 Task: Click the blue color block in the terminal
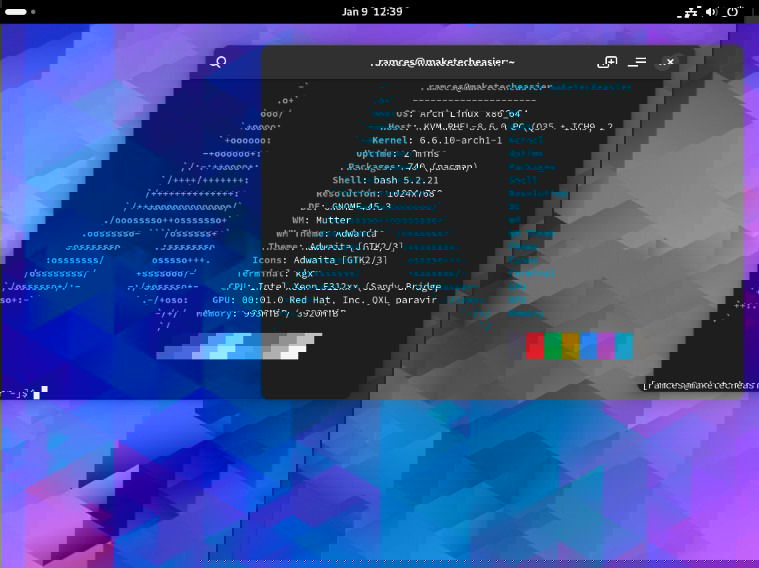[588, 346]
